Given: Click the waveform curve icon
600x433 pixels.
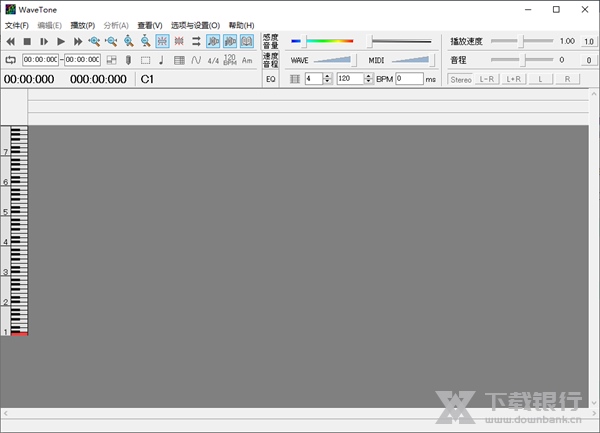Looking at the screenshot, I should (x=196, y=60).
